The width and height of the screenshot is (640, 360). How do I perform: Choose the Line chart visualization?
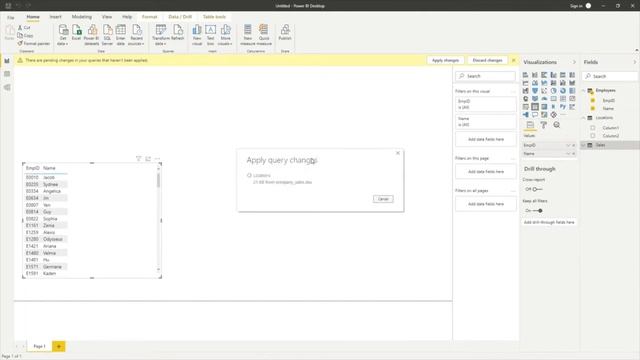[526, 83]
